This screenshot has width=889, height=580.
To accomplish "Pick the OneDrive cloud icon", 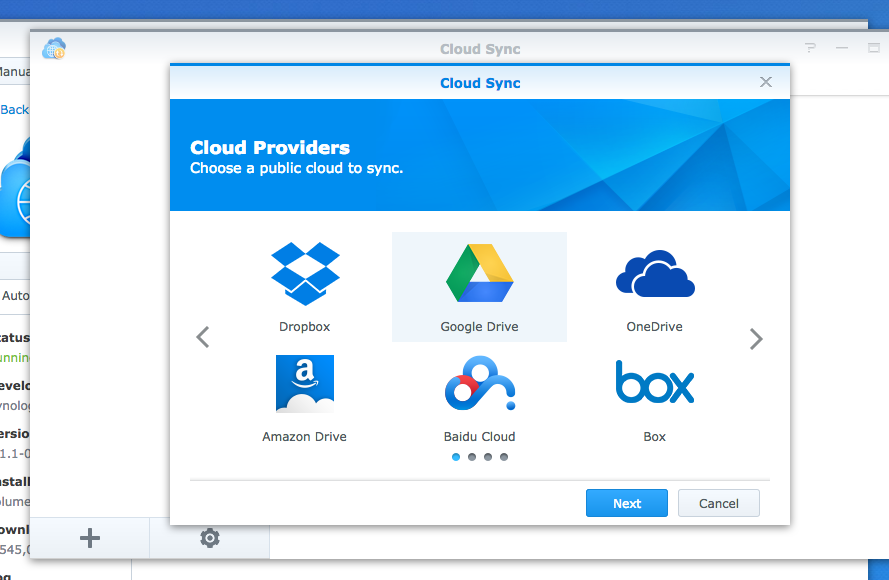I will 654,274.
